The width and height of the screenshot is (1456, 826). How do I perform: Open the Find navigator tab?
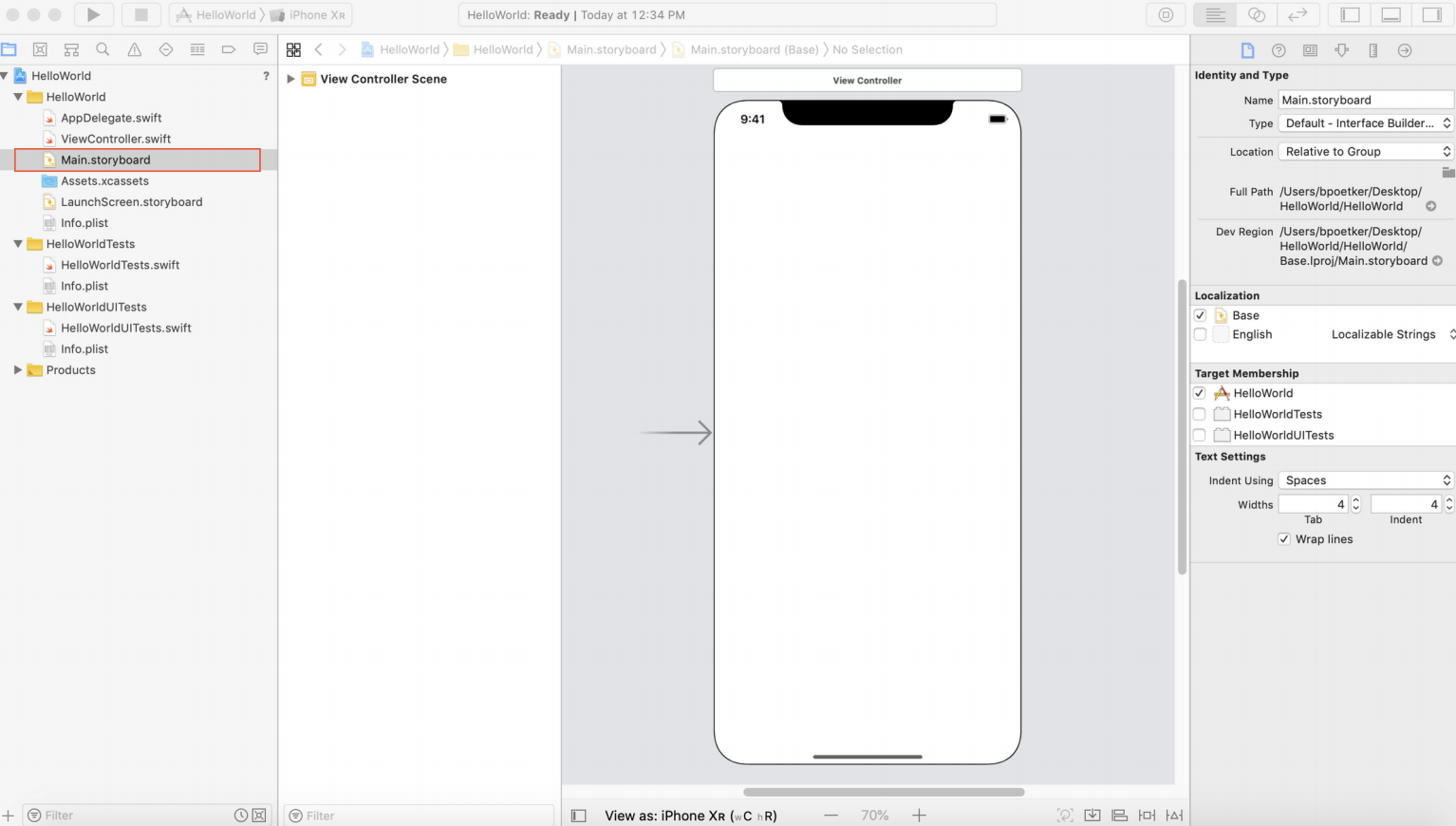tap(103, 49)
